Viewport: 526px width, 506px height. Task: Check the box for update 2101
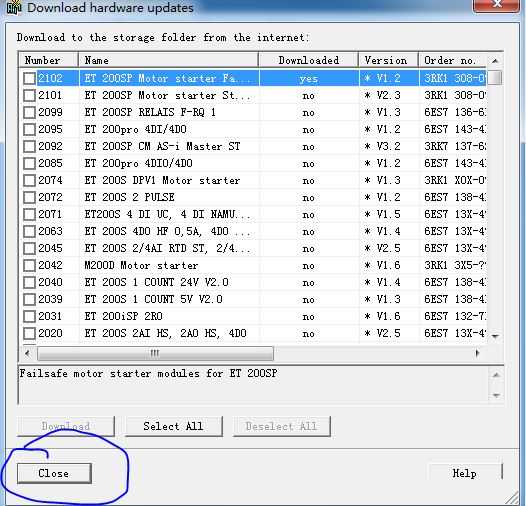(29, 96)
